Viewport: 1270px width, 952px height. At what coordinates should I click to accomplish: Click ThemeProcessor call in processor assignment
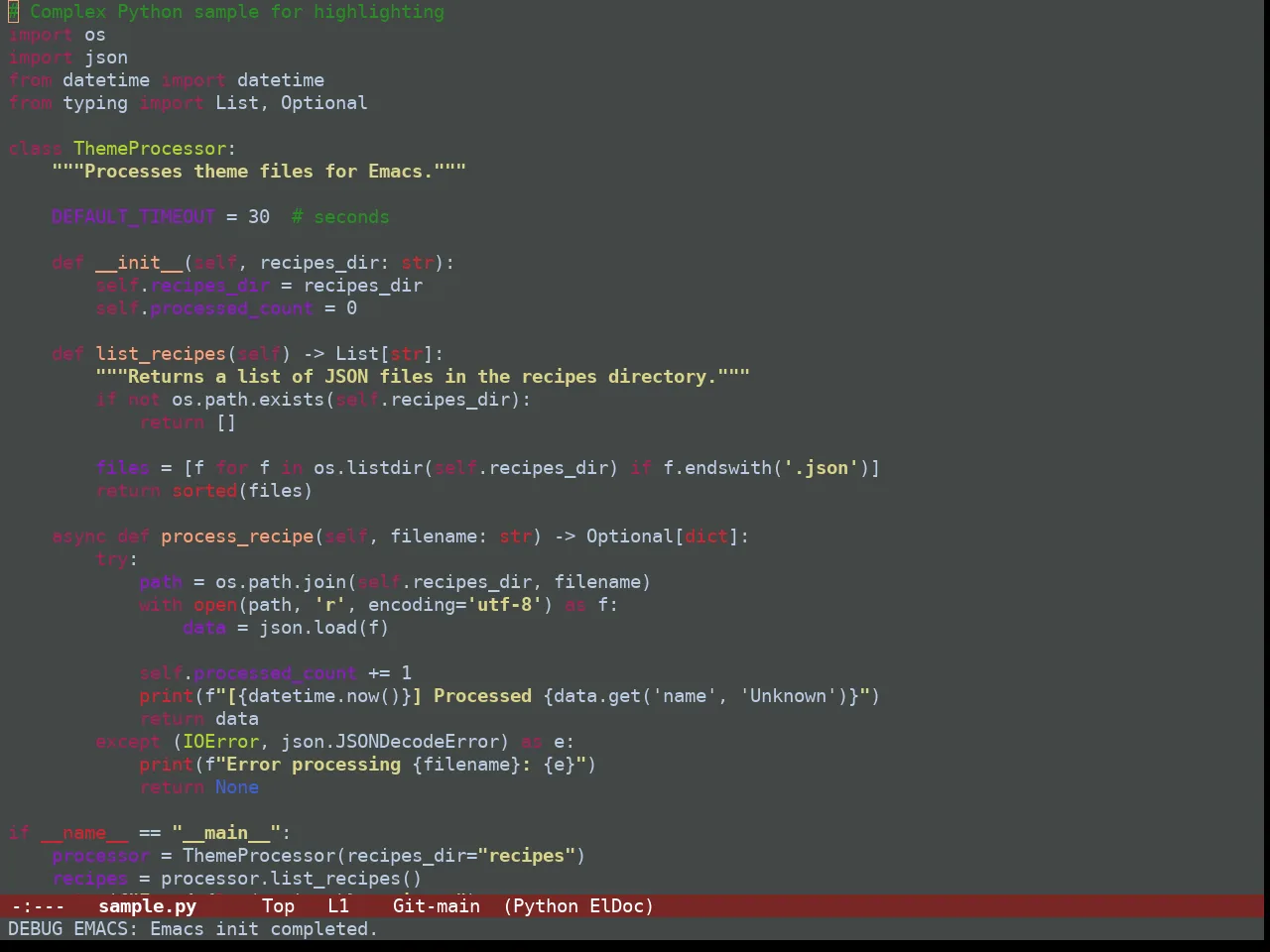259,856
